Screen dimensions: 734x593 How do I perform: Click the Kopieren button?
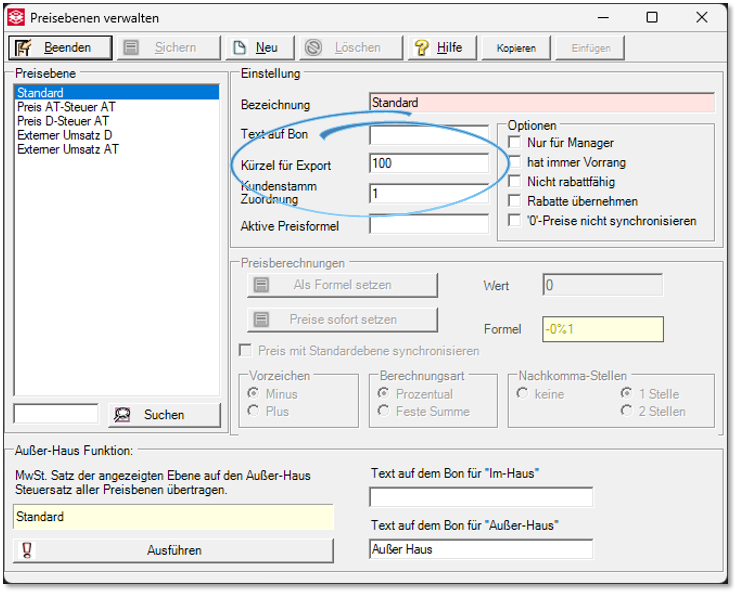(516, 47)
